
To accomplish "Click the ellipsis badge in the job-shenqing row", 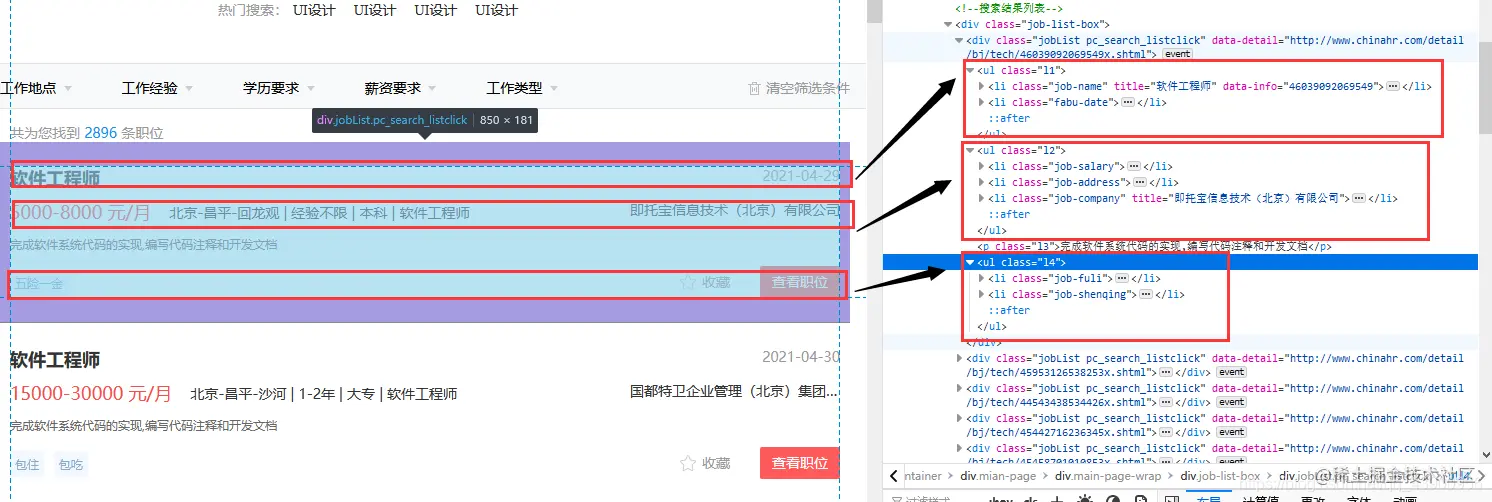I will pyautogui.click(x=1146, y=294).
